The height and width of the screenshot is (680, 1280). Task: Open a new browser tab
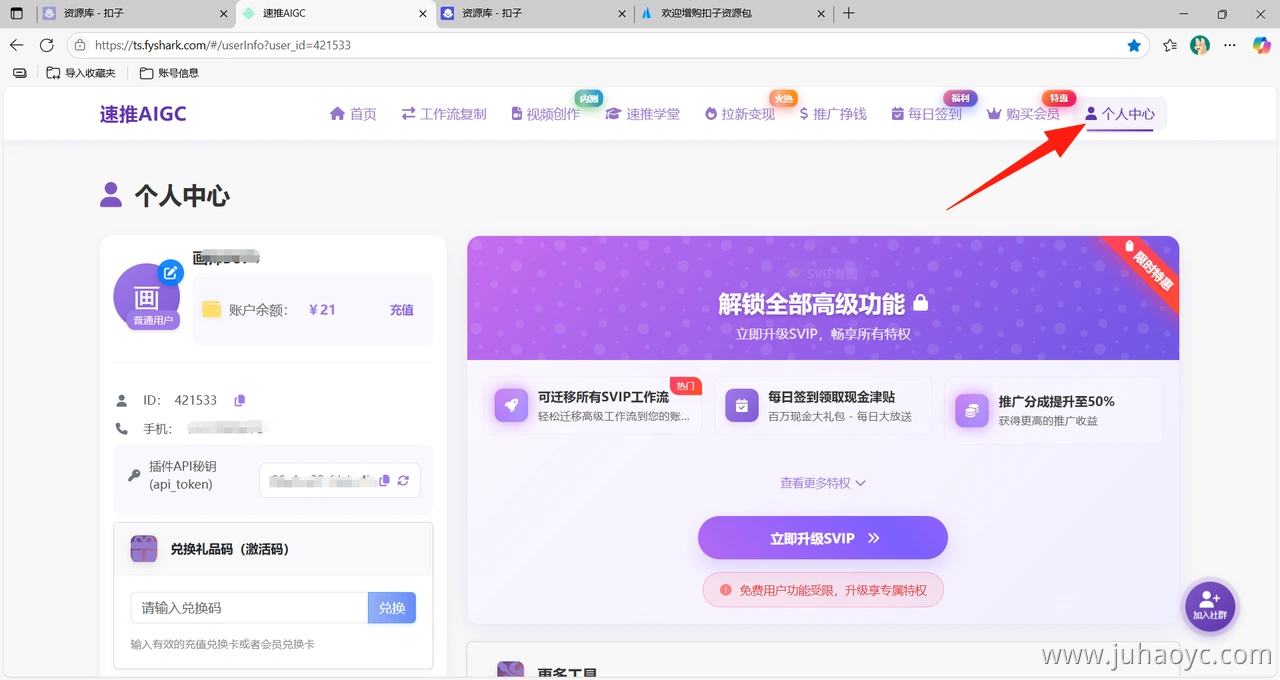point(849,13)
